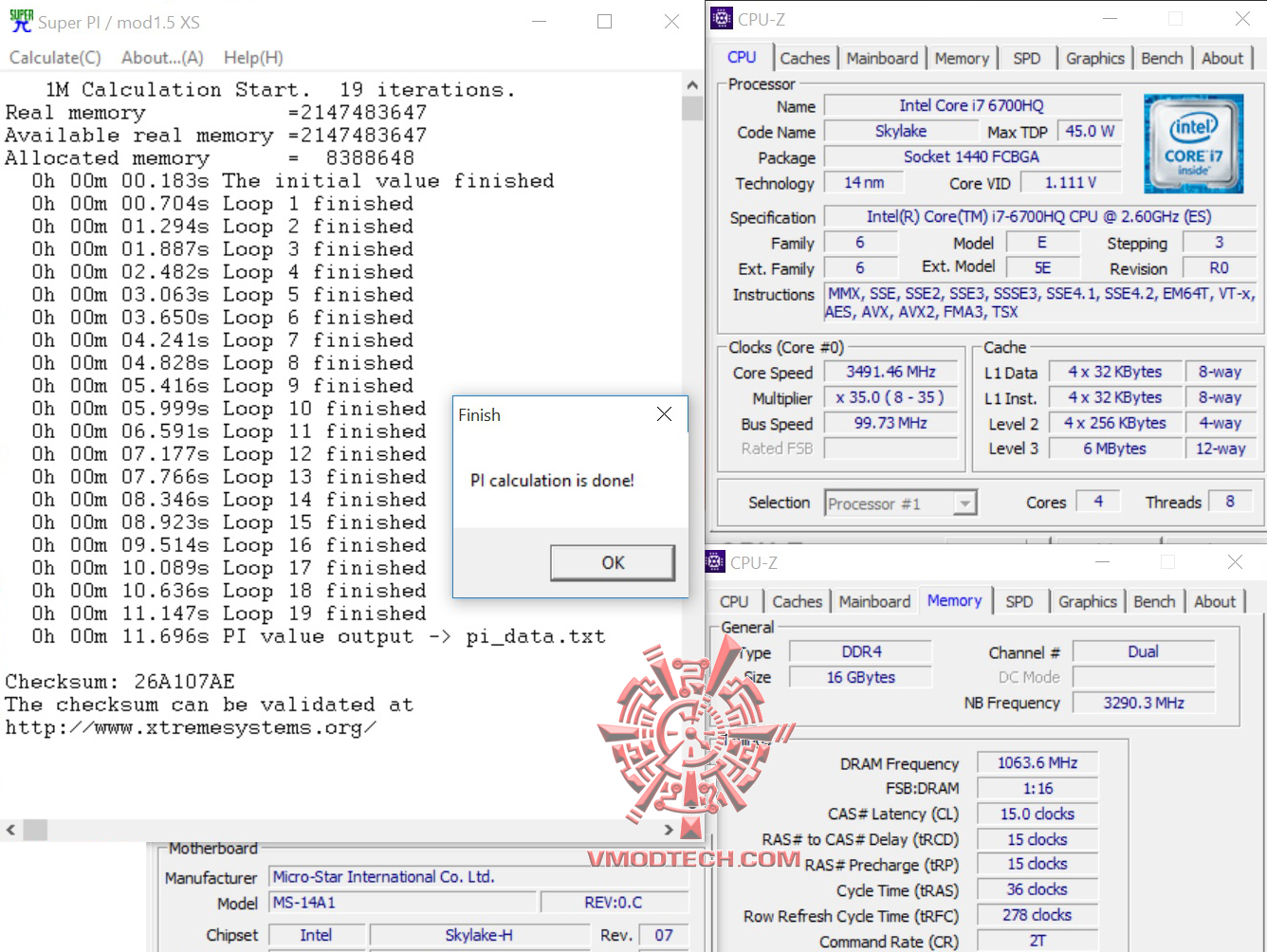1267x952 pixels.
Task: Click the CAS# Latency value '15.0 clocks'
Action: click(1037, 814)
